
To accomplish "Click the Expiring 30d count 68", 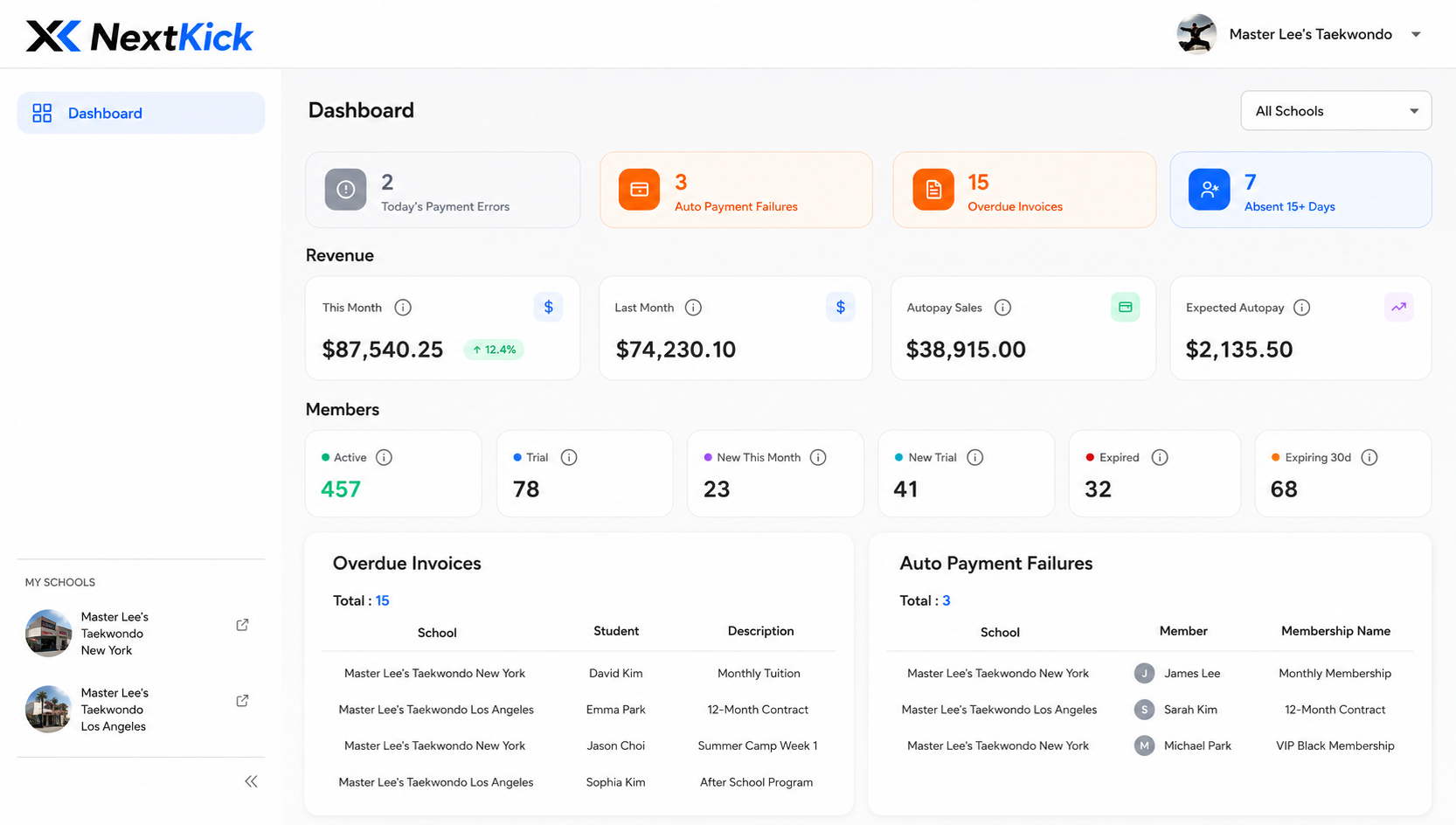I will (x=1284, y=489).
